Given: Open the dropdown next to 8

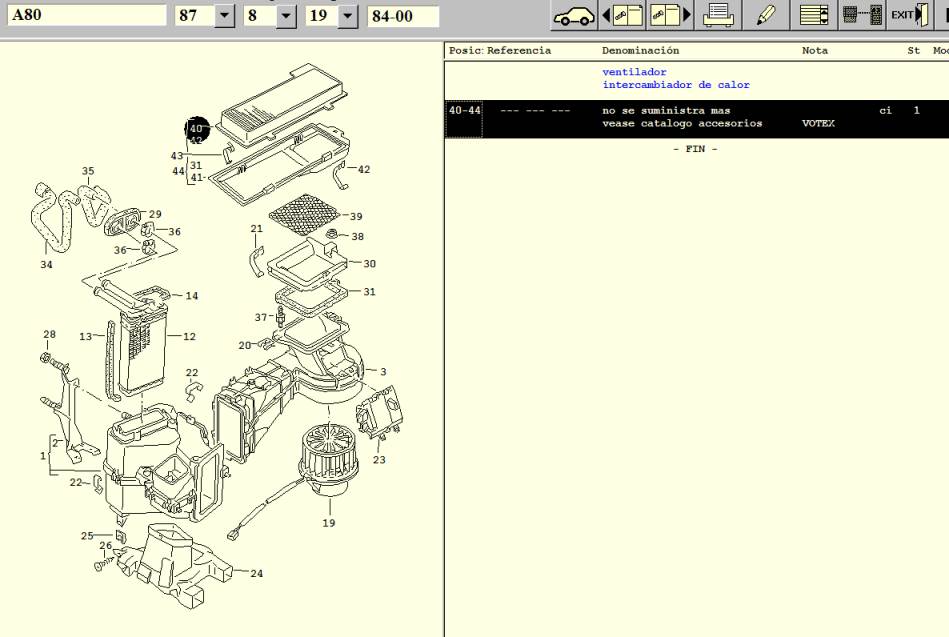Looking at the screenshot, I should pos(286,16).
